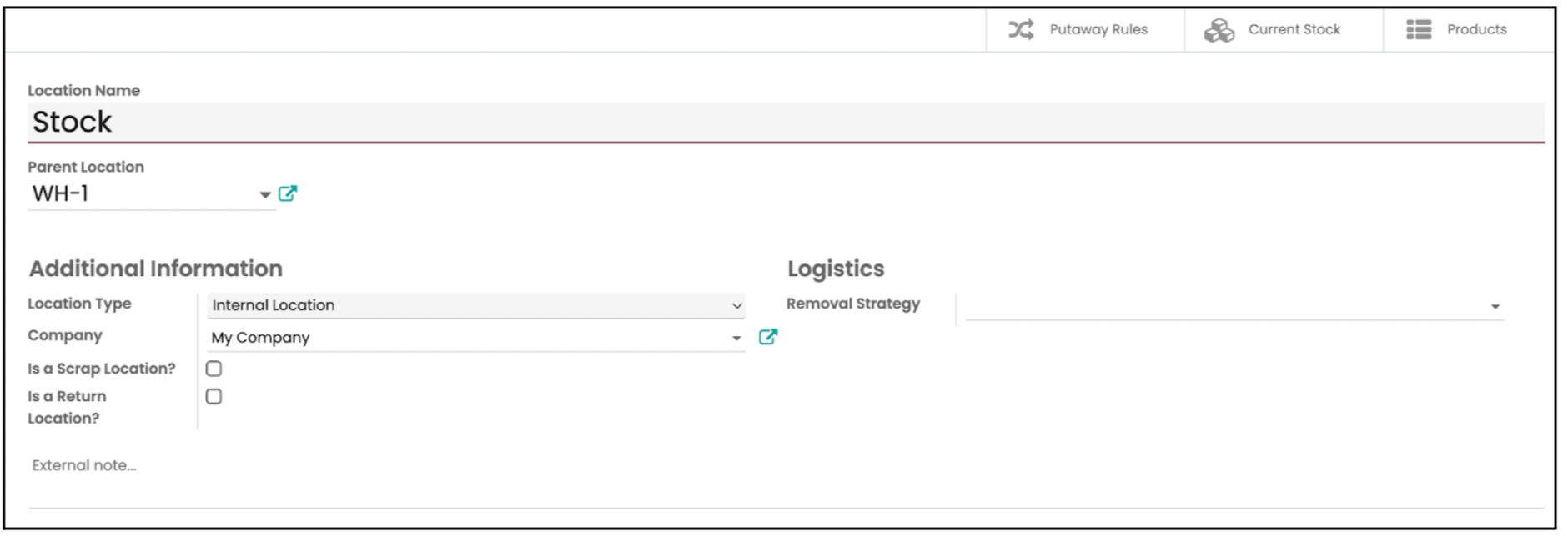Viewport: 1568px width, 537px height.
Task: Click the empty Removal Strategy field
Action: (1234, 306)
